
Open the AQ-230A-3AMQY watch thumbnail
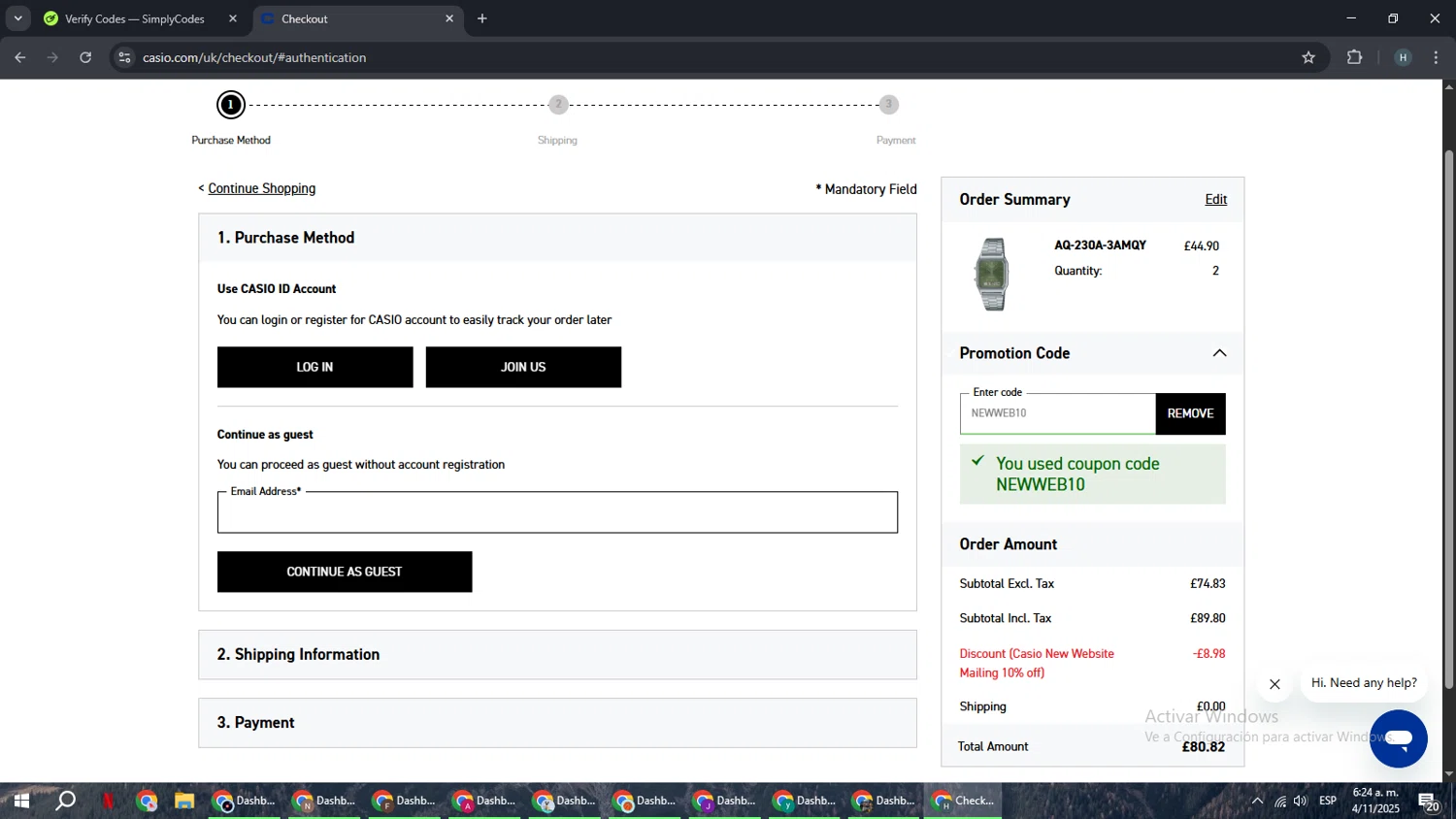pos(992,275)
